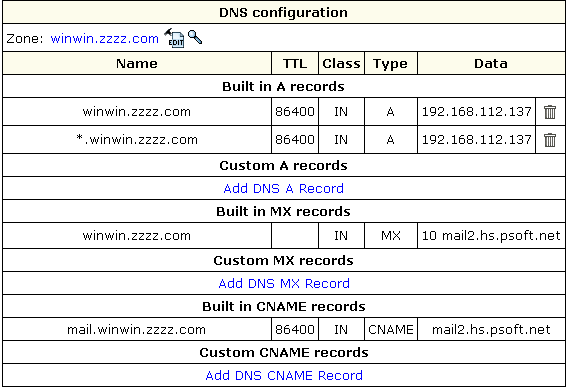Screen dimensions: 570x389
Task: Click the wildcard record's 192.168.112.137 address
Action: [x=477, y=140]
